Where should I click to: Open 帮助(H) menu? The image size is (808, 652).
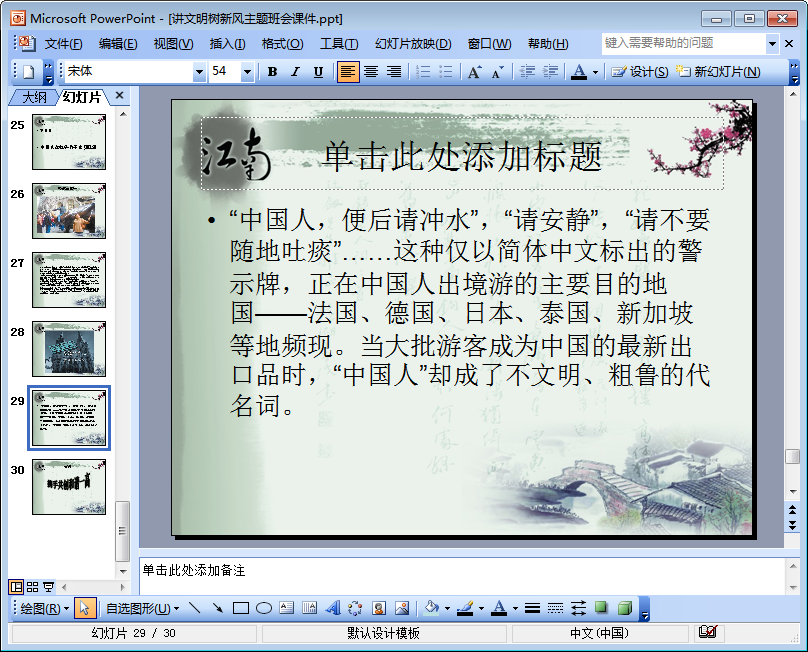[x=548, y=44]
